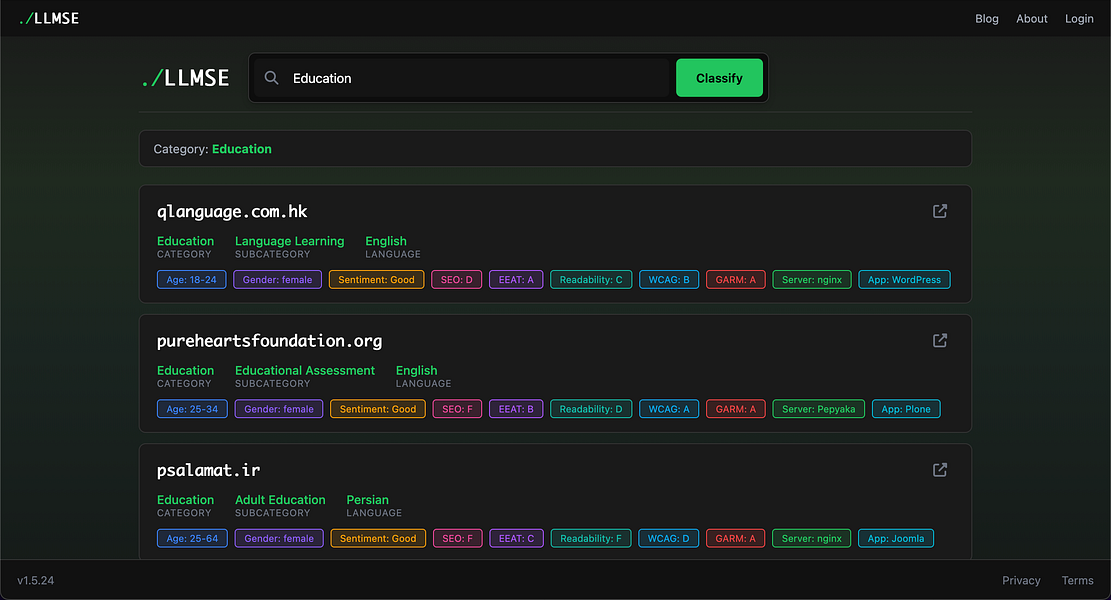Click the large ./LLMSE logo beside search

(186, 78)
